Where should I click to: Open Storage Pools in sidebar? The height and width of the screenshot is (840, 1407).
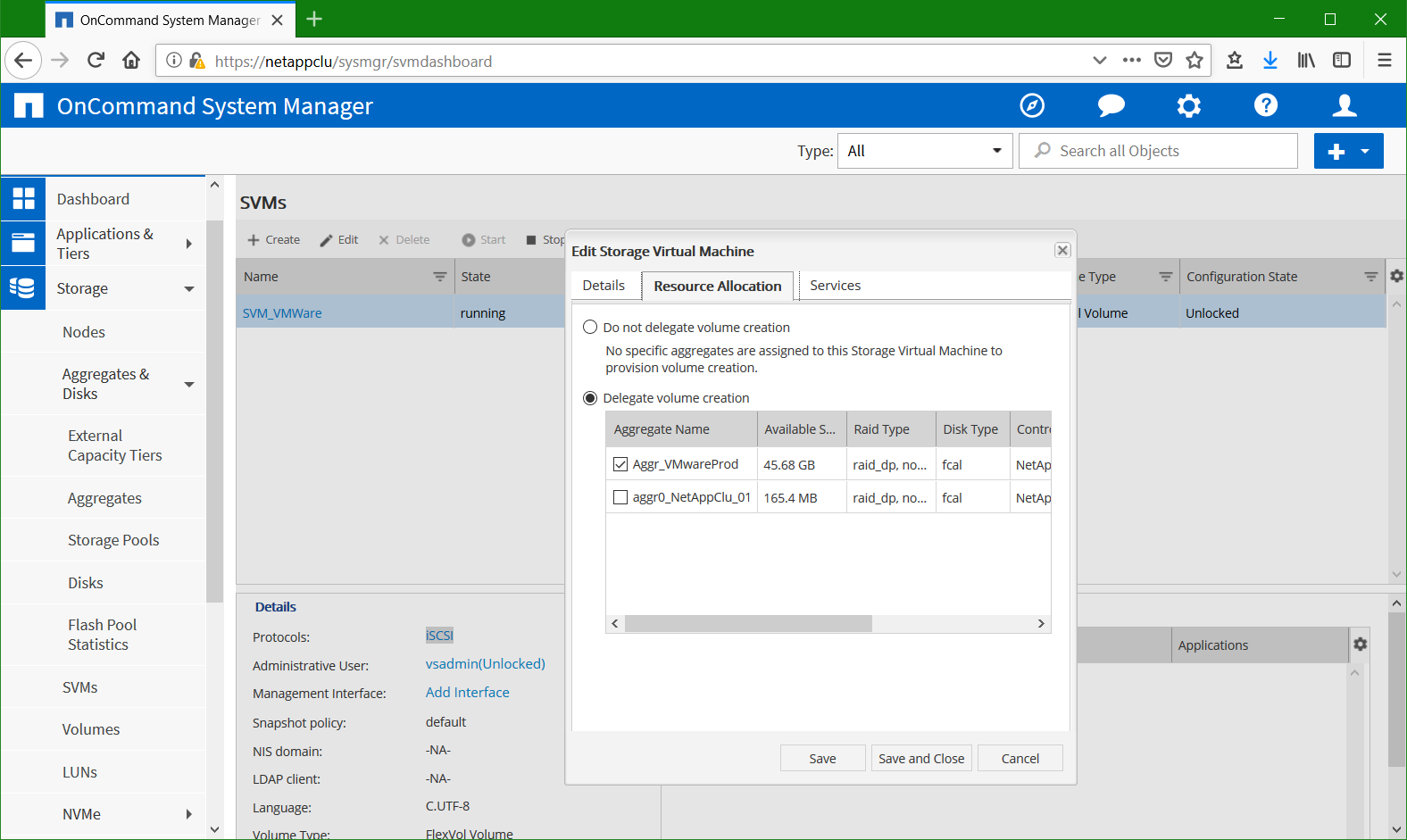click(x=113, y=540)
